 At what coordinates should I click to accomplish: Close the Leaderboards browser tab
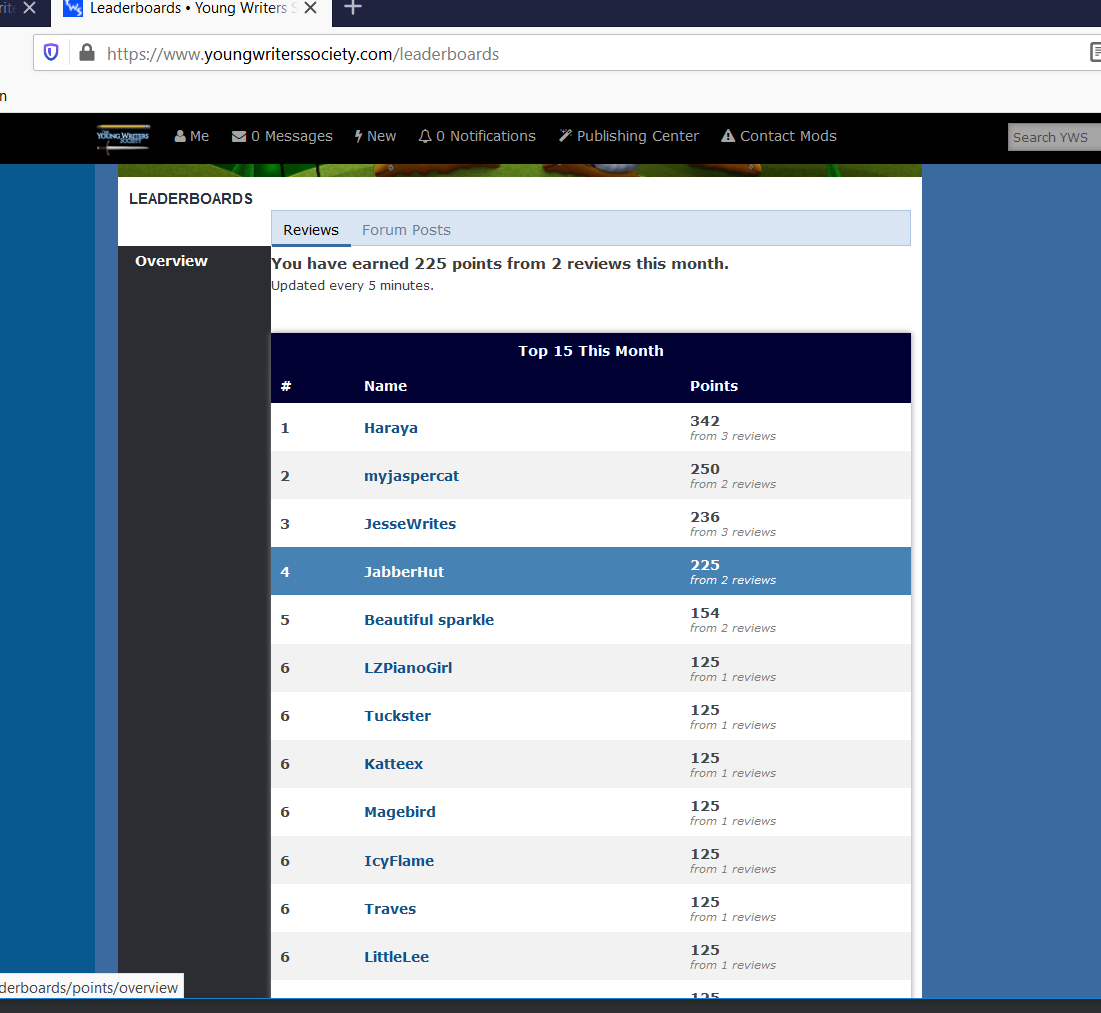coord(310,8)
